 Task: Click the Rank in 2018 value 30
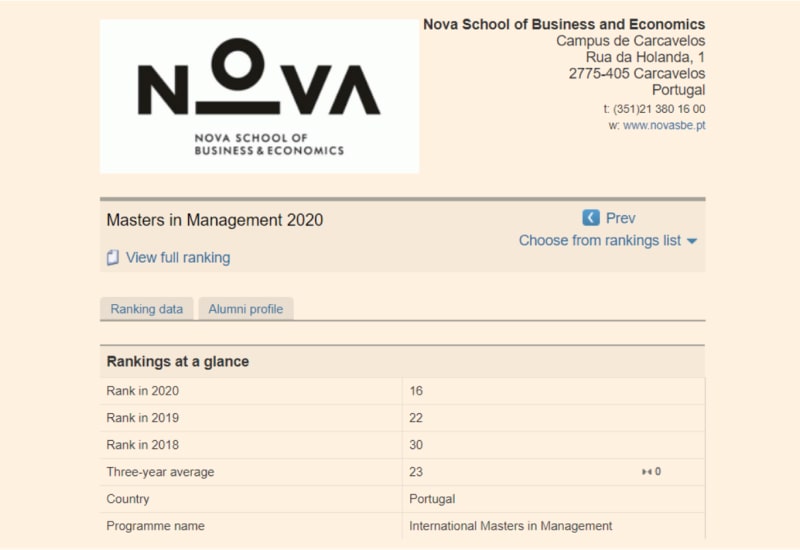coord(416,445)
